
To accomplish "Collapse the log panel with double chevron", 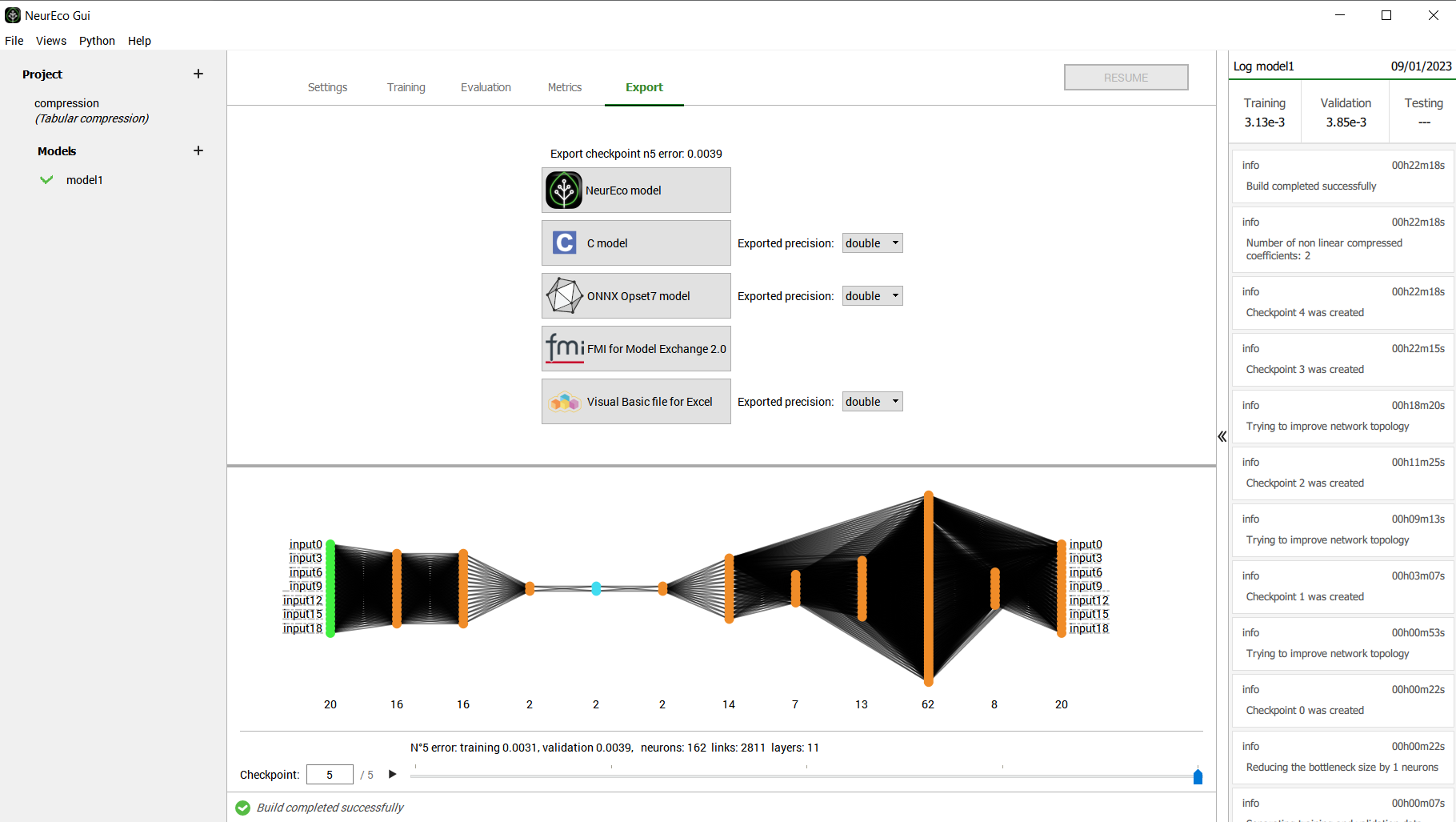I will pos(1222,436).
